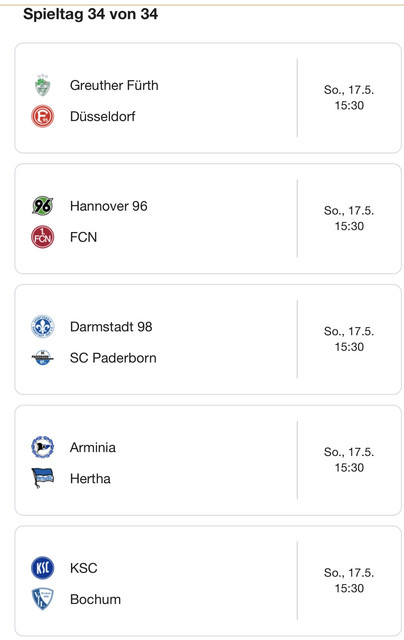
Task: Click the Spieltag 34 von 34 heading
Action: 90,14
